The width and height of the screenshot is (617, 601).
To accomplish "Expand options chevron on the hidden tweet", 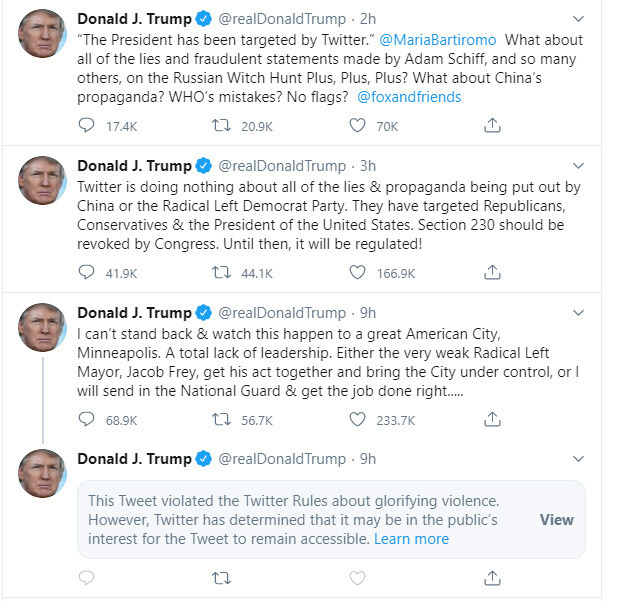I will point(578,458).
